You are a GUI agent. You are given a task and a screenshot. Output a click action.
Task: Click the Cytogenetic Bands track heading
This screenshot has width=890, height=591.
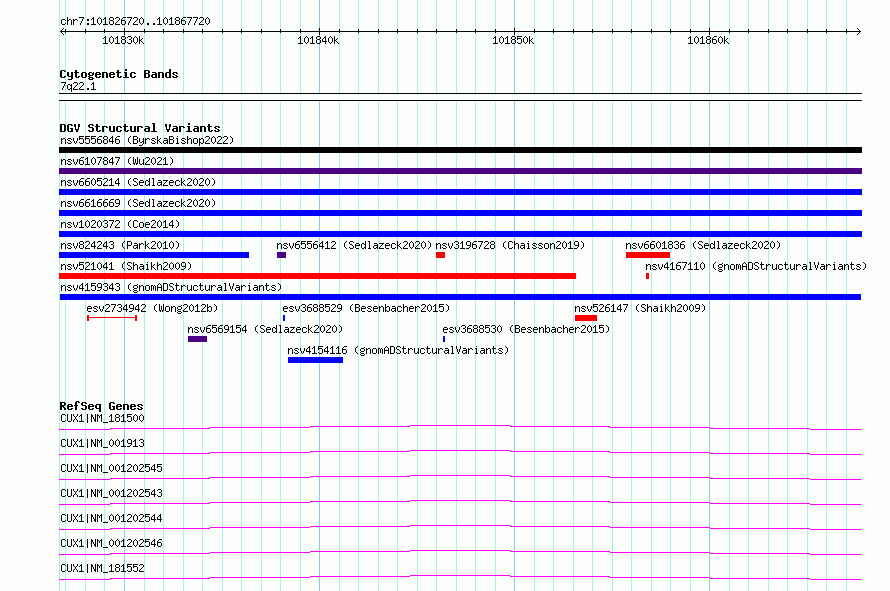[119, 74]
